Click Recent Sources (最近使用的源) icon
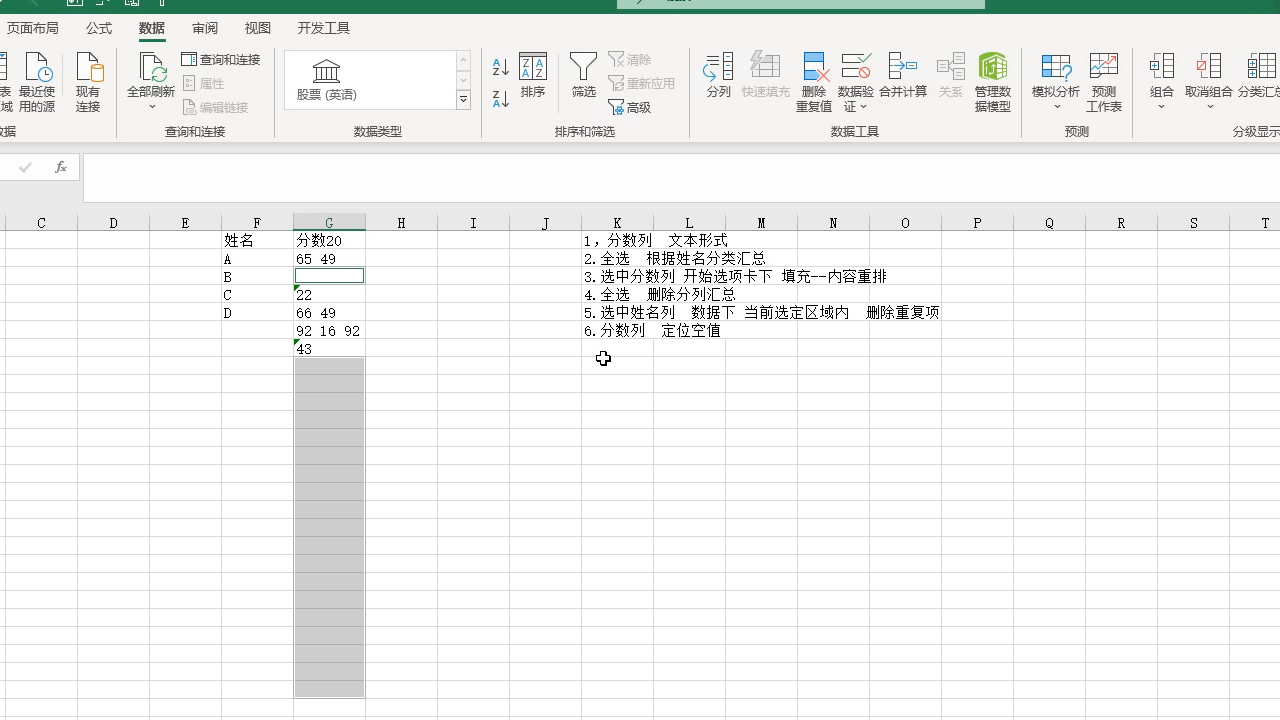The height and width of the screenshot is (720, 1280). pyautogui.click(x=37, y=82)
